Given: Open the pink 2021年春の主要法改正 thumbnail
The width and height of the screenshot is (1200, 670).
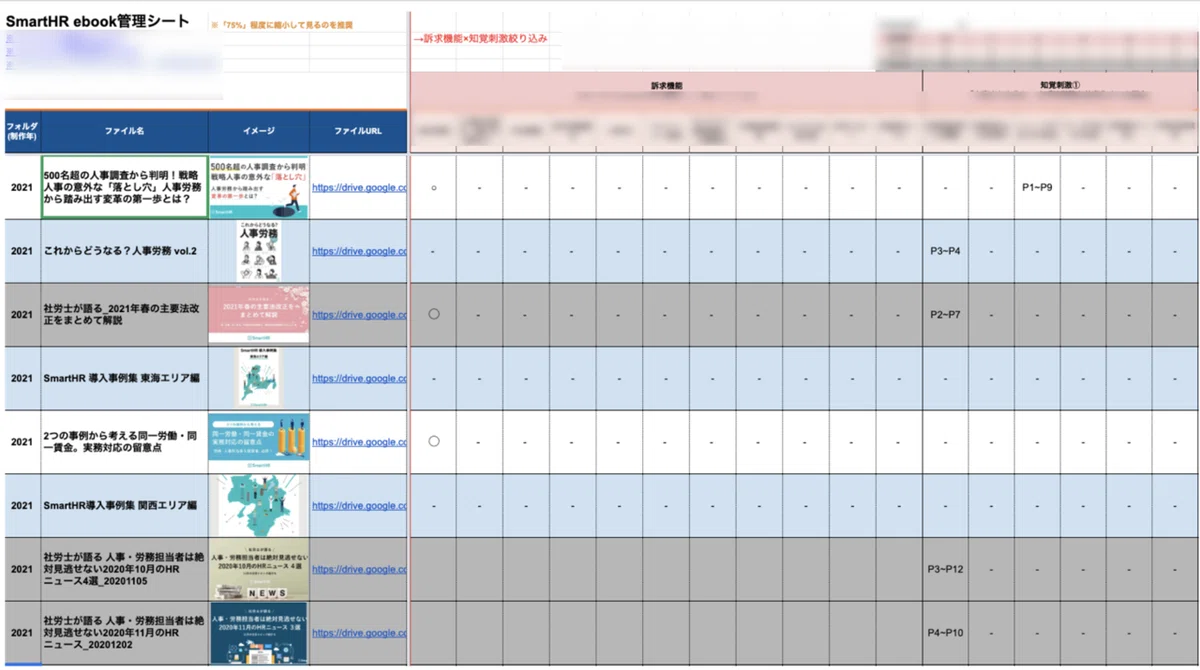Looking at the screenshot, I should click(259, 314).
